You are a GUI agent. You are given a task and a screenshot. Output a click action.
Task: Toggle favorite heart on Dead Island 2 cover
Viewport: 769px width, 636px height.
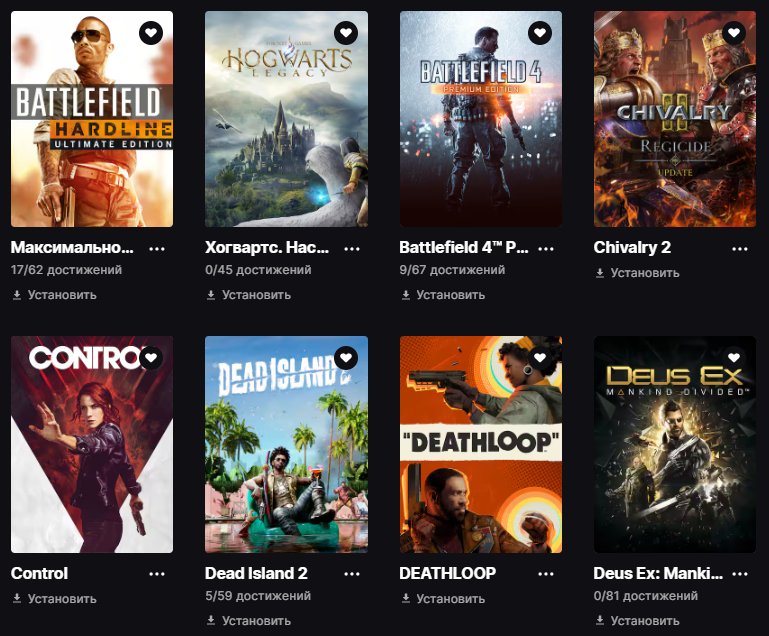point(346,357)
